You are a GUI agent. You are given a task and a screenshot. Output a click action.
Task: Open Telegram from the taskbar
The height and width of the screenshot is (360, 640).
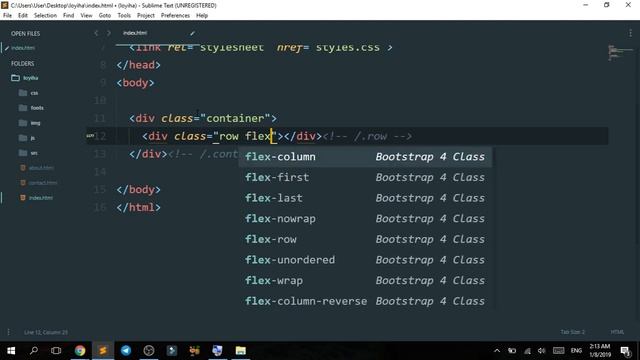click(x=126, y=351)
